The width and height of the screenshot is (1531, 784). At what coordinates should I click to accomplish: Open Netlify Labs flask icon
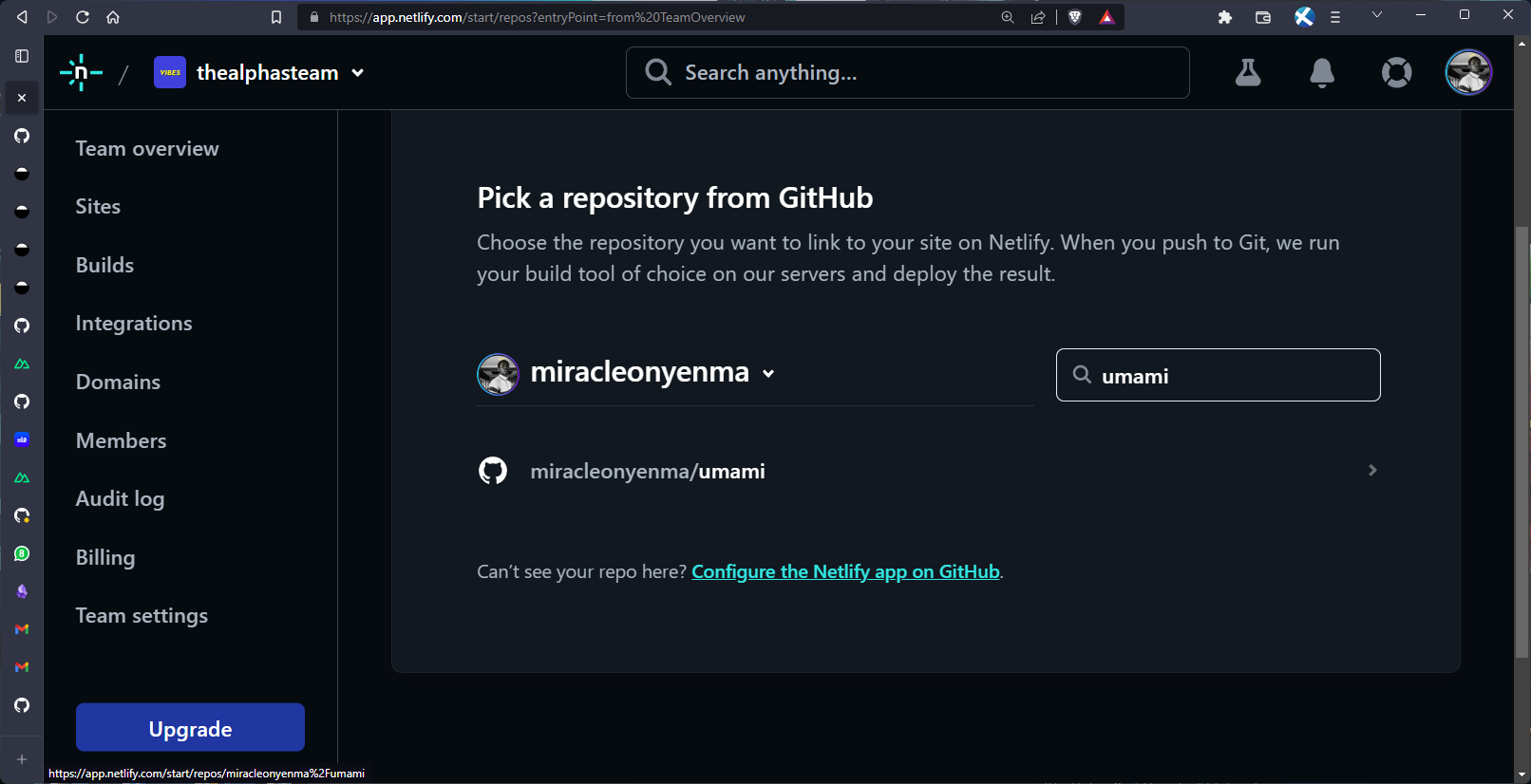(1248, 72)
